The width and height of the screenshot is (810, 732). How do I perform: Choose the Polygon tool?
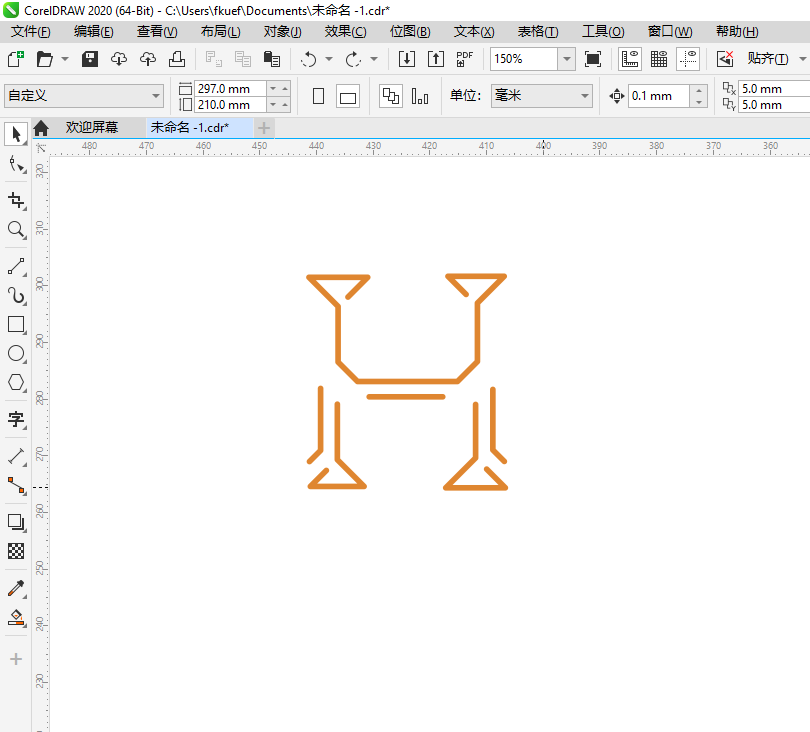[x=16, y=382]
